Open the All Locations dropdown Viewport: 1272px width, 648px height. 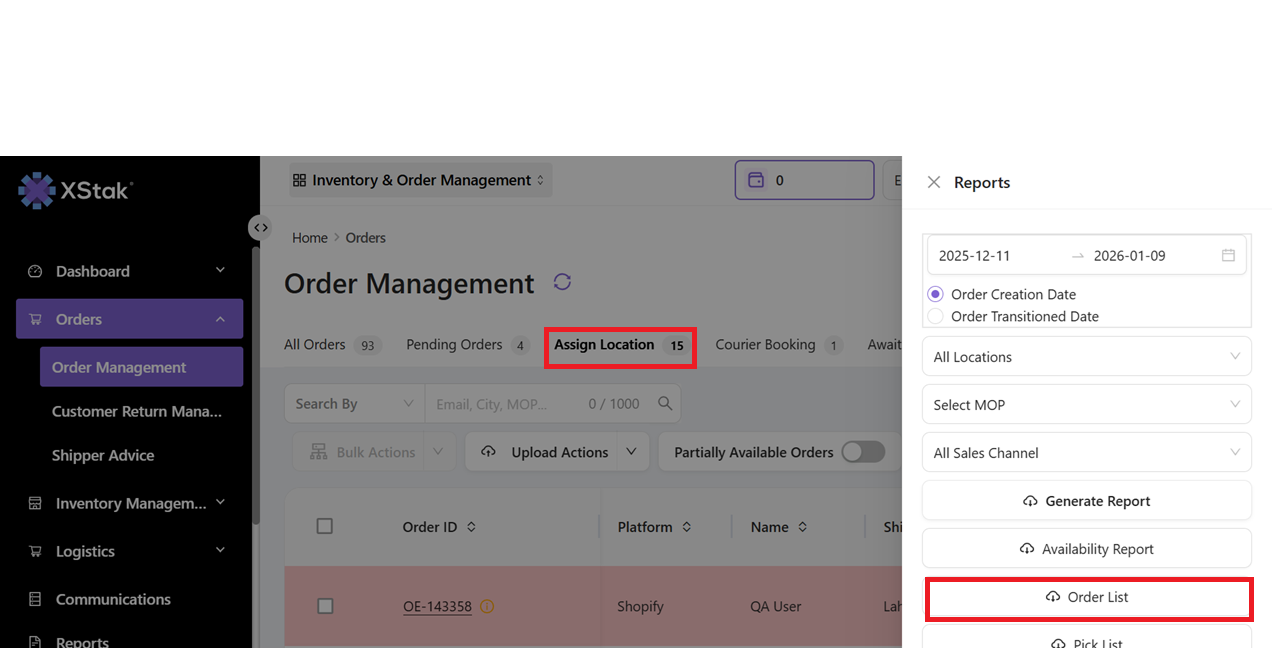pyautogui.click(x=1086, y=357)
